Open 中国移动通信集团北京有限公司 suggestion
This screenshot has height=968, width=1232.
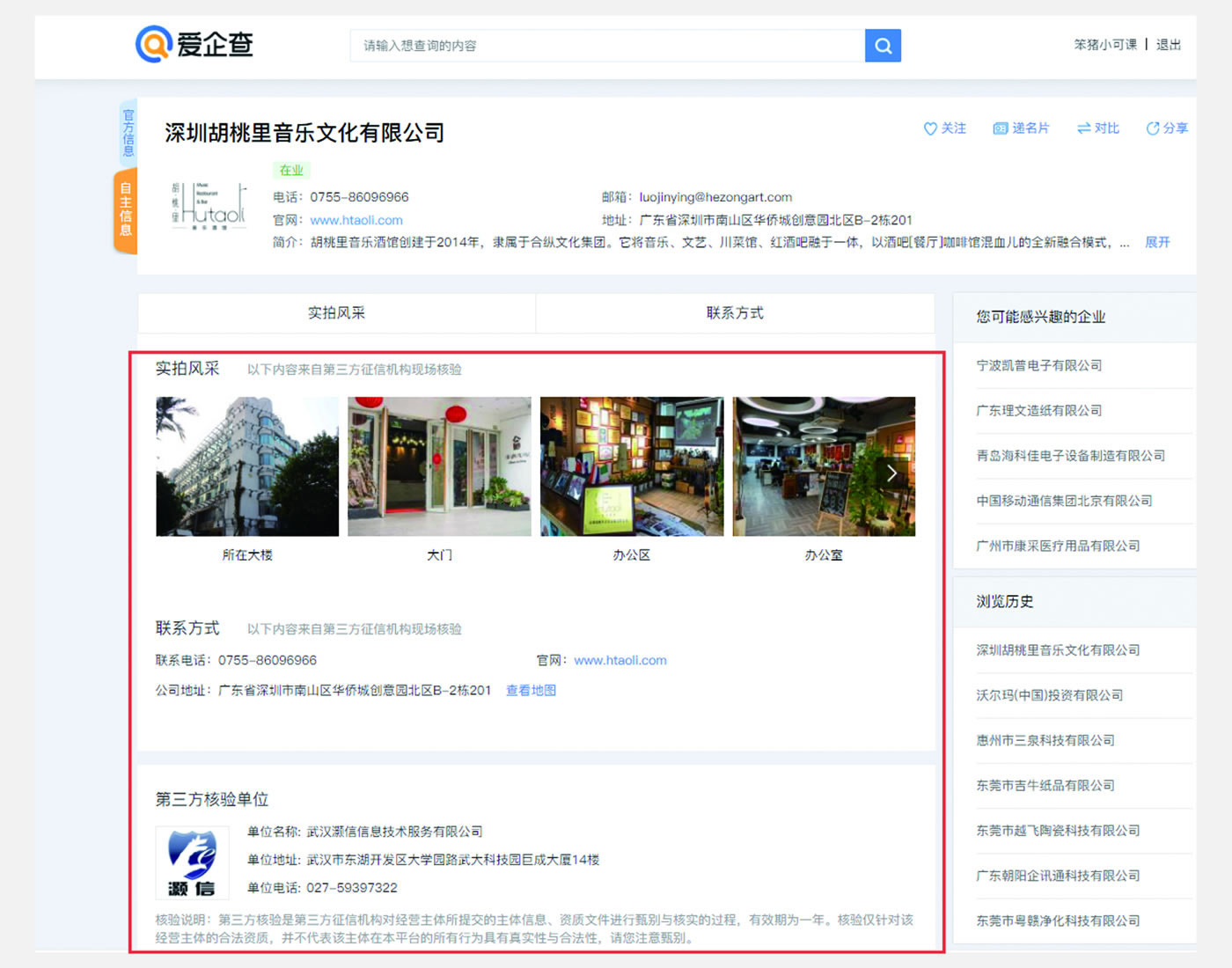coord(1065,501)
